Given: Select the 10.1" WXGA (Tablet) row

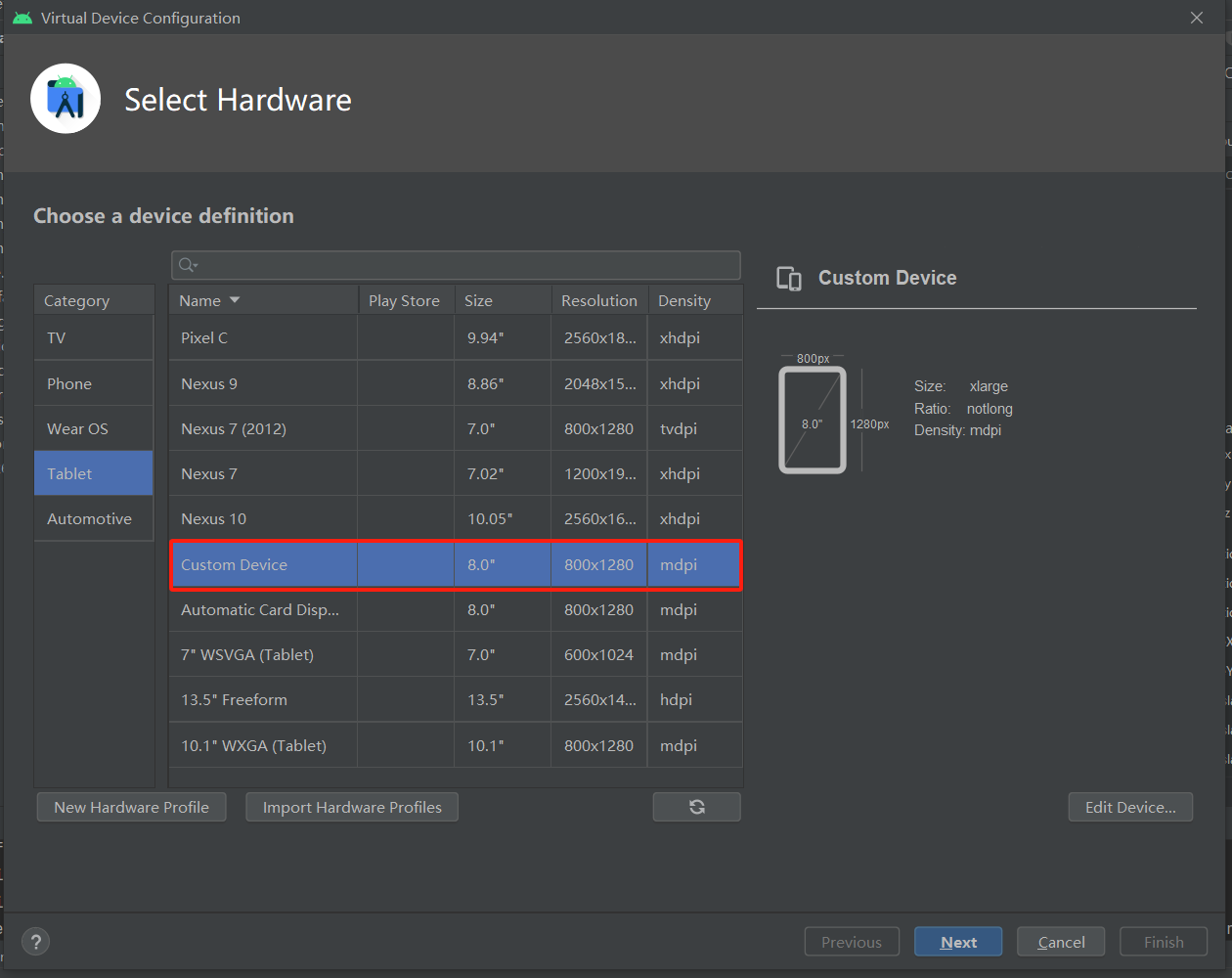Looking at the screenshot, I should (456, 745).
